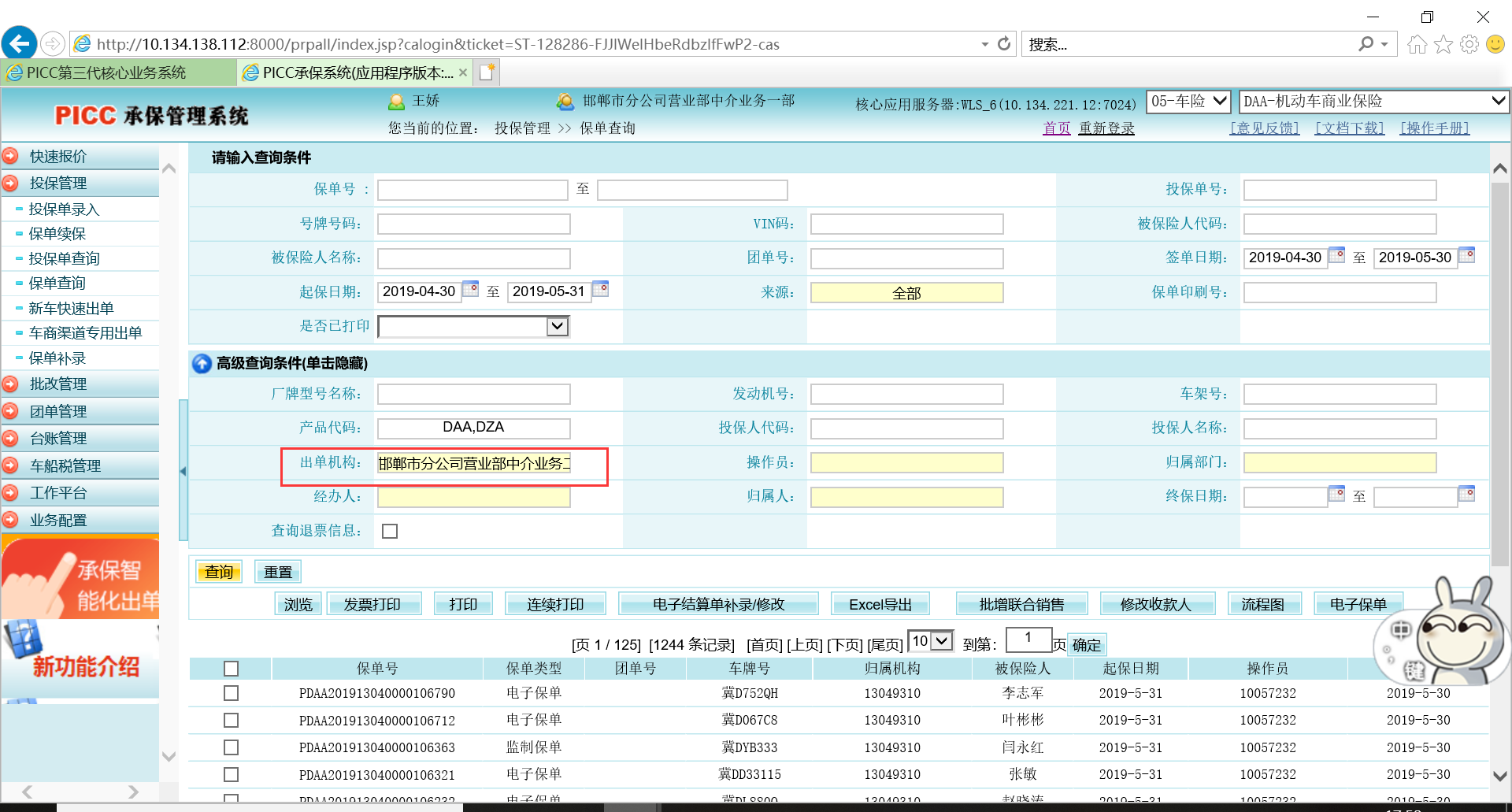This screenshot has width=1512, height=812.
Task: Collapse advanced query conditions with blue arrow icon
Action: (202, 363)
